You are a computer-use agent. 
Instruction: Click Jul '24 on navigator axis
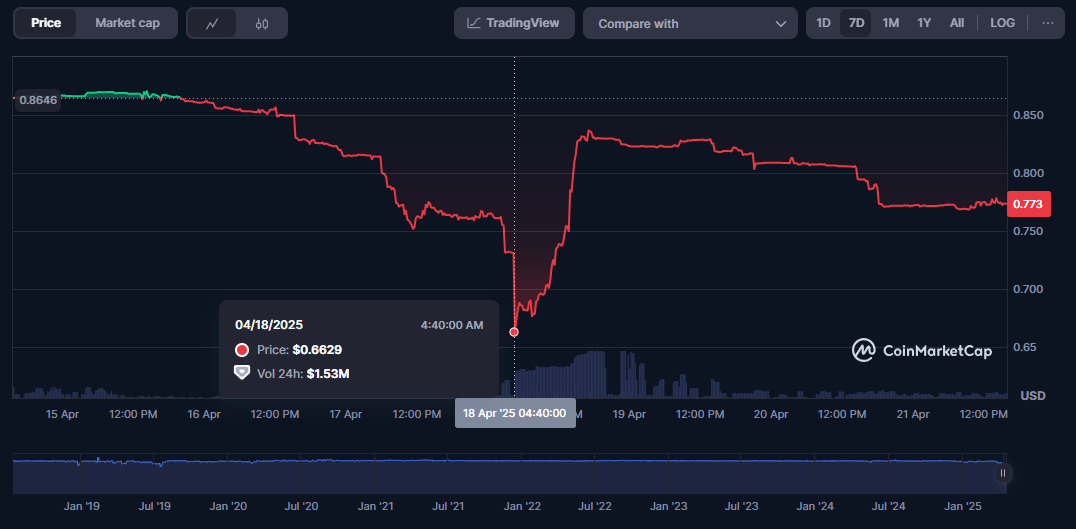(889, 506)
